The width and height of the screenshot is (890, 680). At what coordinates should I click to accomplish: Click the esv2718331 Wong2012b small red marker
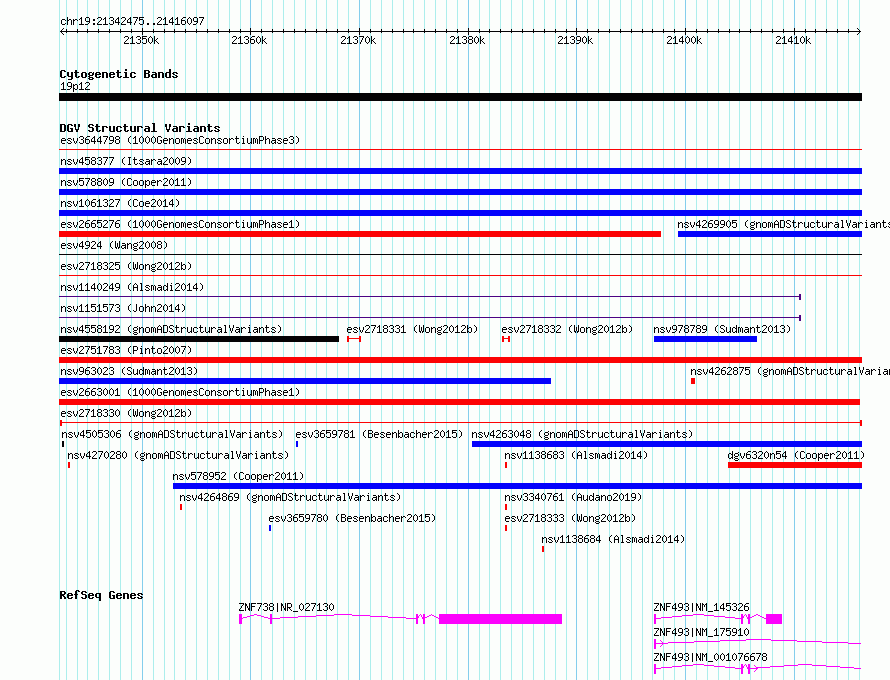pyautogui.click(x=354, y=339)
